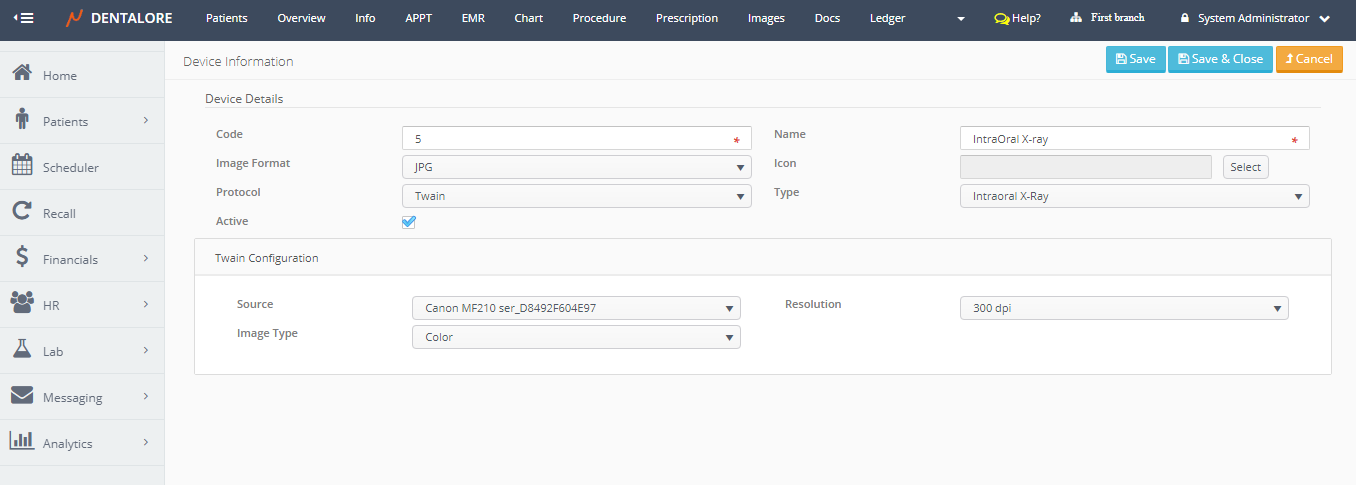Screen dimensions: 1356x485
Task: Click the orange Cancel button
Action: (x=1309, y=59)
